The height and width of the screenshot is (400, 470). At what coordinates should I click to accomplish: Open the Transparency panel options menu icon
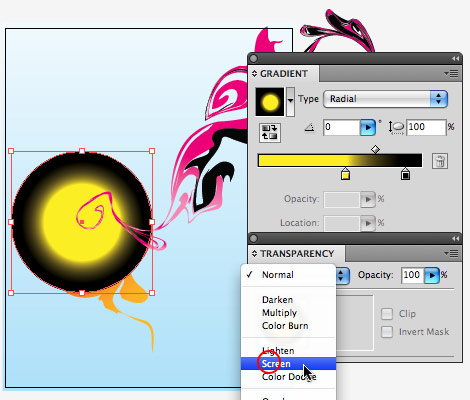[x=451, y=254]
